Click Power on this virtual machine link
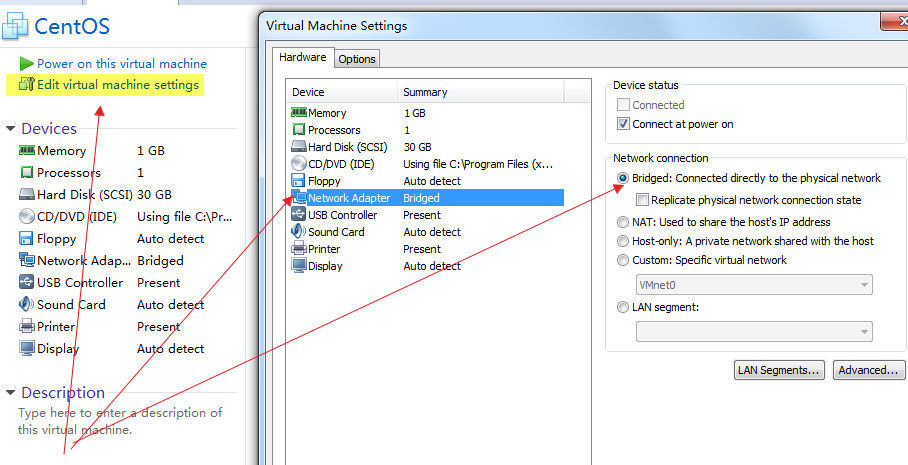 (x=122, y=64)
